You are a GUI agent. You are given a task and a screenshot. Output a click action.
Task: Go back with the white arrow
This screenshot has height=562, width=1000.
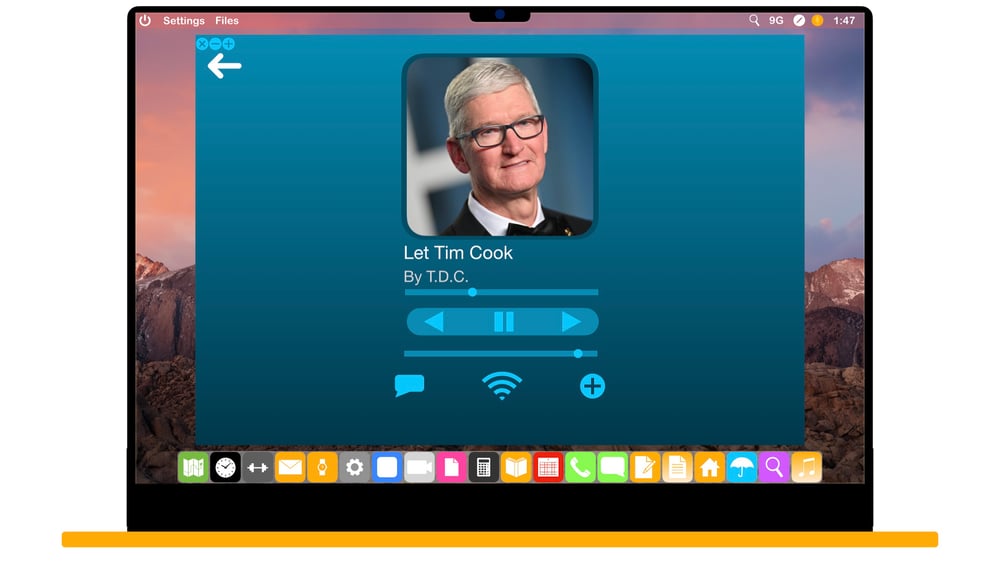pyautogui.click(x=224, y=66)
